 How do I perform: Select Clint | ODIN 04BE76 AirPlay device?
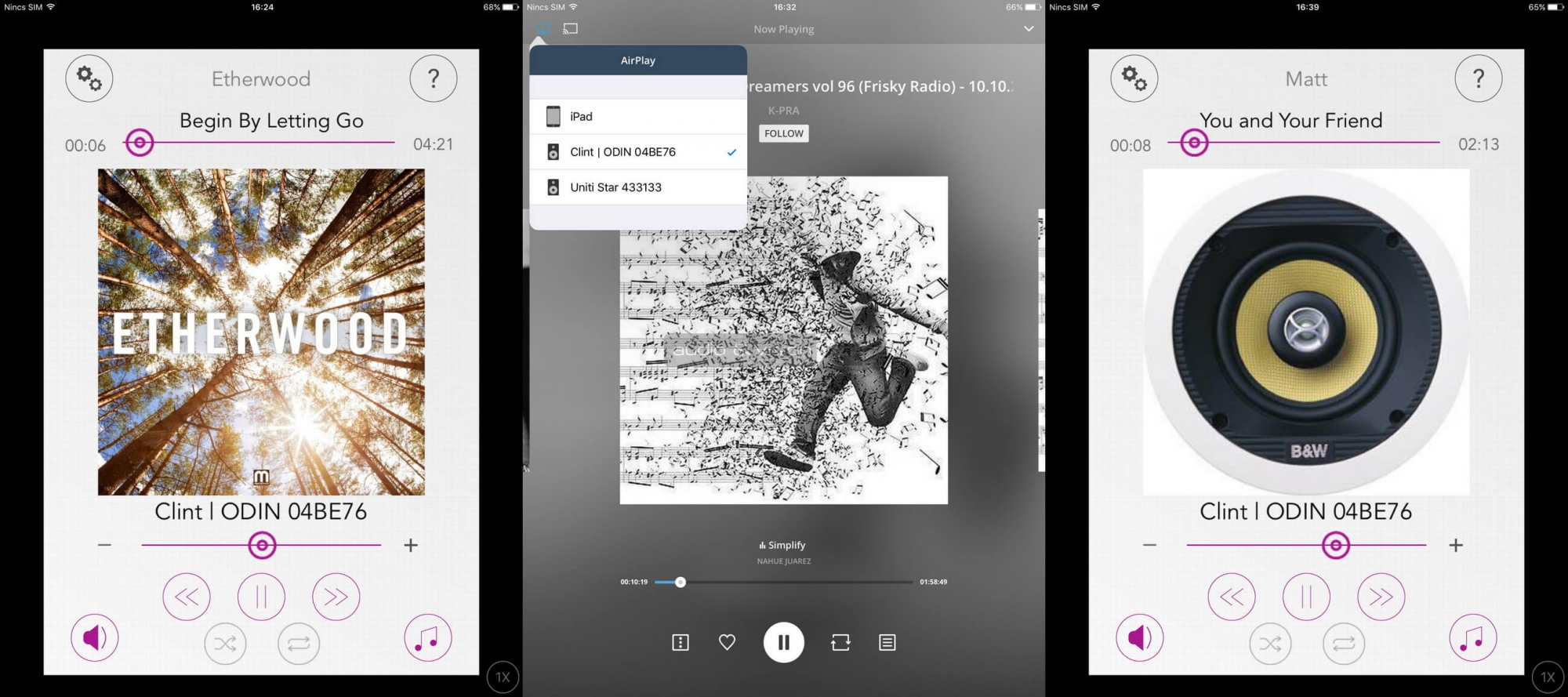638,152
